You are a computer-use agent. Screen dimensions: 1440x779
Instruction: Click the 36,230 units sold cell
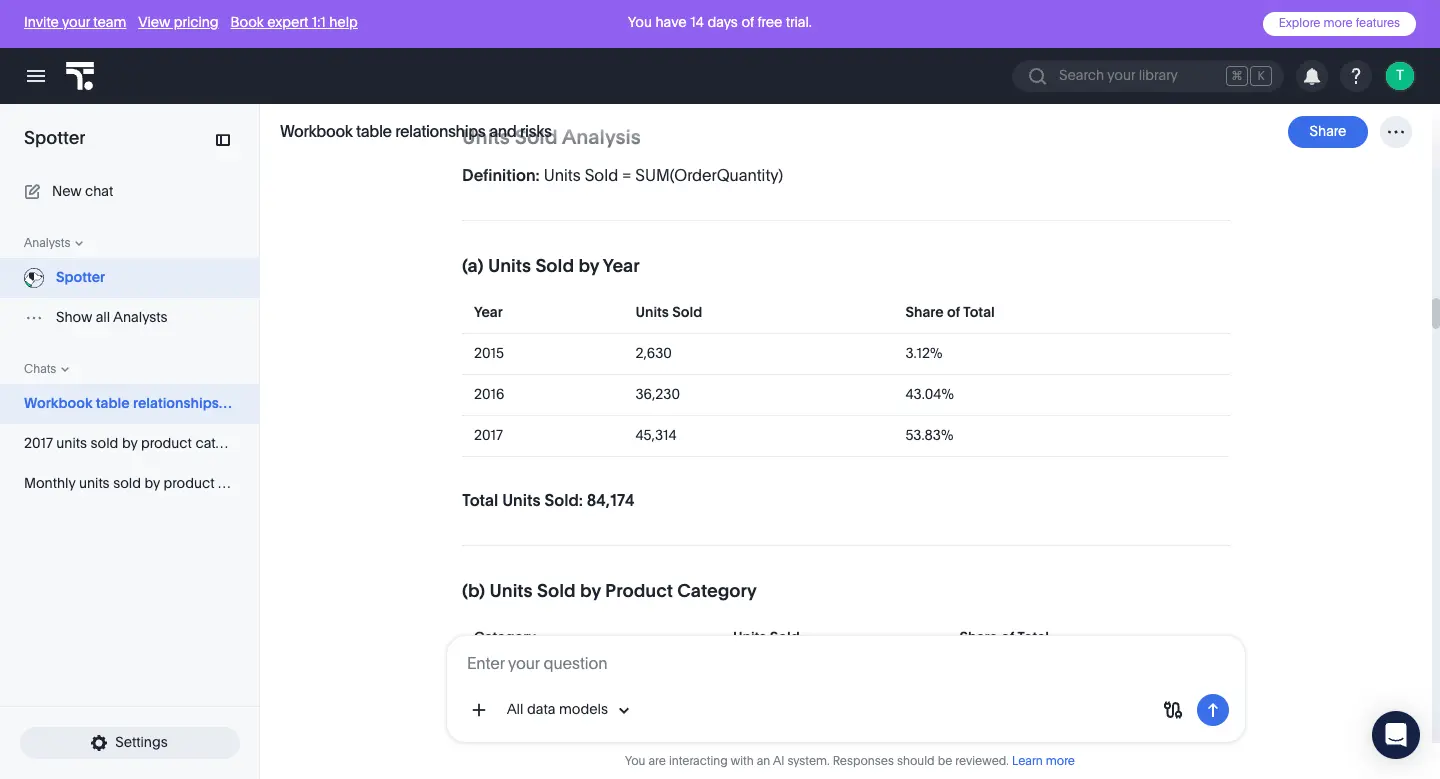[x=658, y=395]
